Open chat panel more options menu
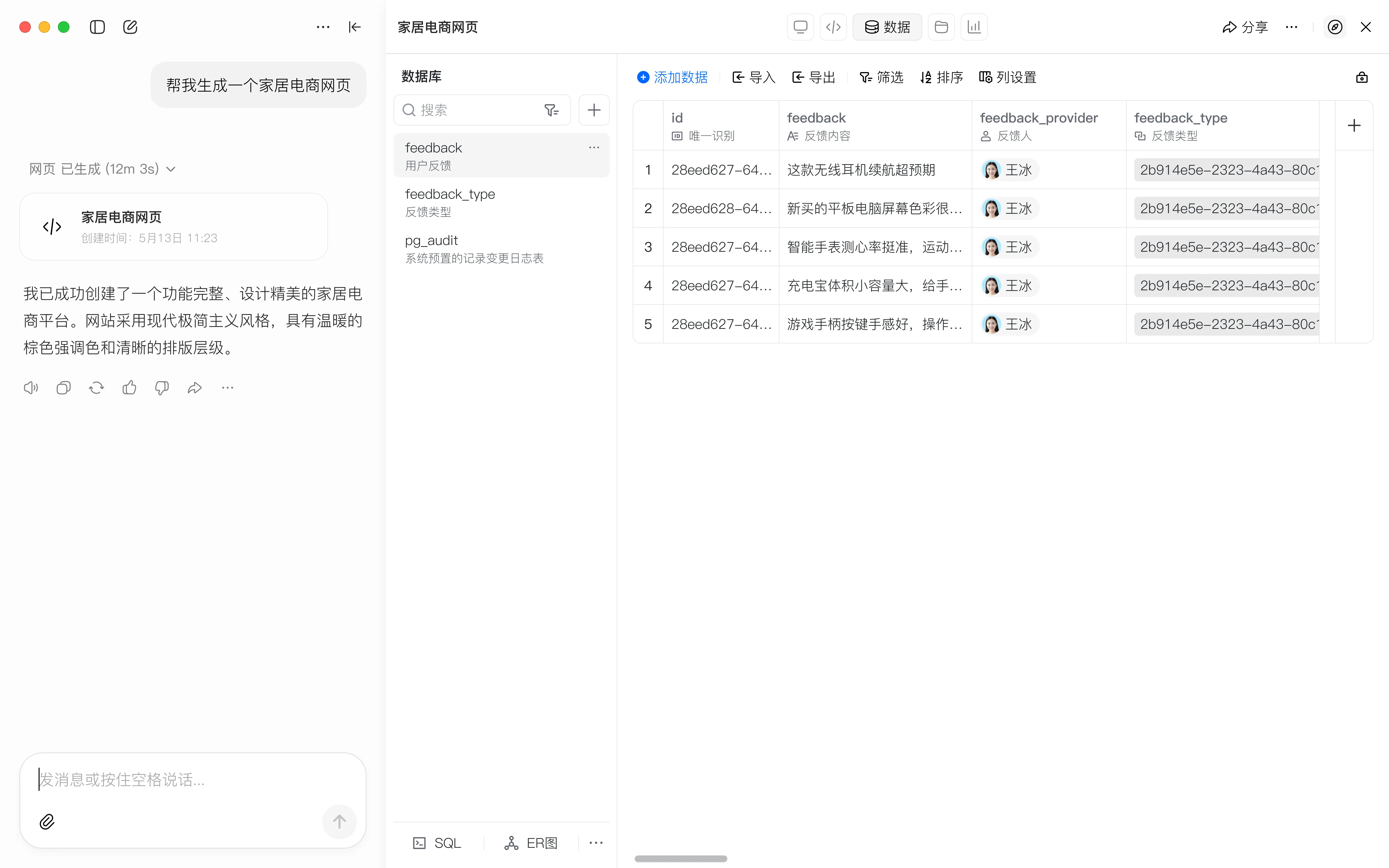This screenshot has width=1389, height=868. click(323, 27)
